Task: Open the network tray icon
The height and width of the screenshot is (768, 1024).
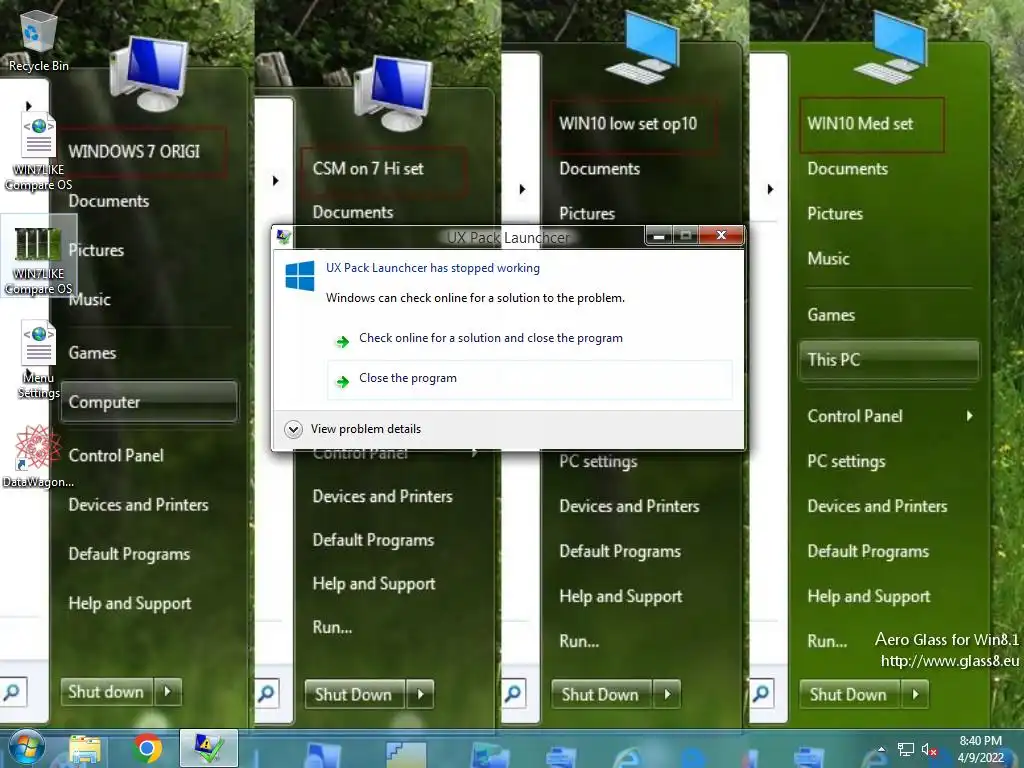Action: tap(905, 750)
